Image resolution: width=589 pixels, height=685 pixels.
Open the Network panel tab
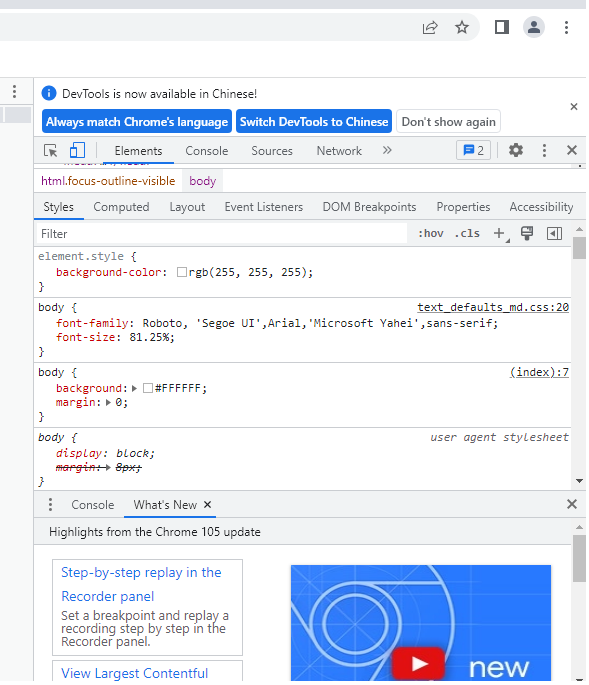(339, 151)
